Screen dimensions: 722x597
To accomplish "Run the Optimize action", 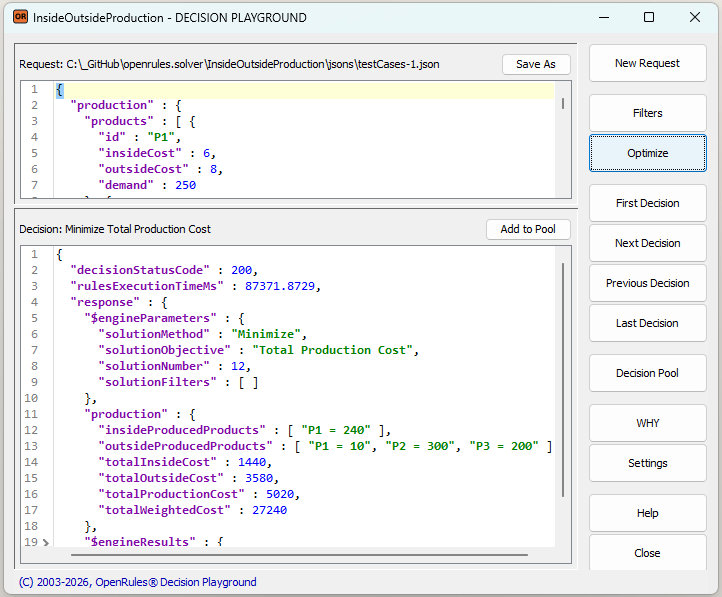I will coord(647,153).
